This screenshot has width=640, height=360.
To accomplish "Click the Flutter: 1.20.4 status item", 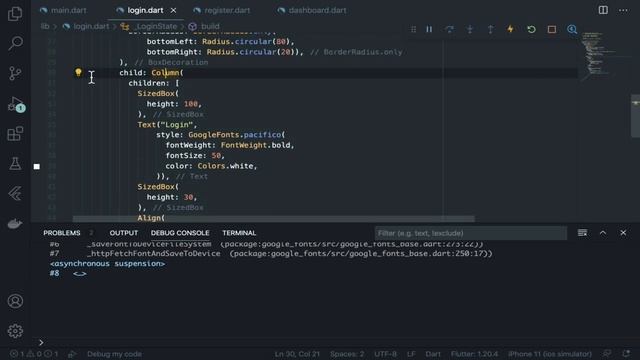I will [474, 354].
